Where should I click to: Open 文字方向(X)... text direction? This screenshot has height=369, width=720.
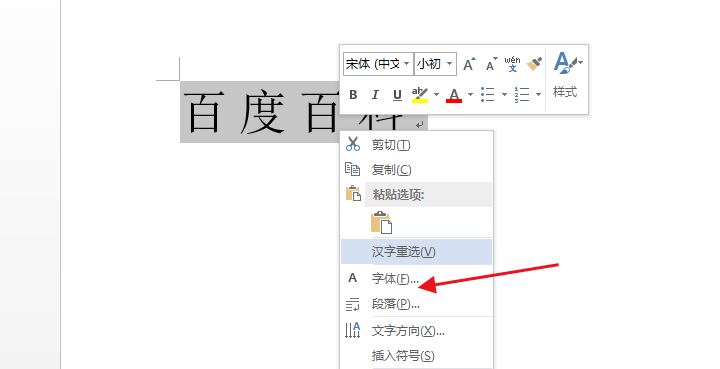416,330
